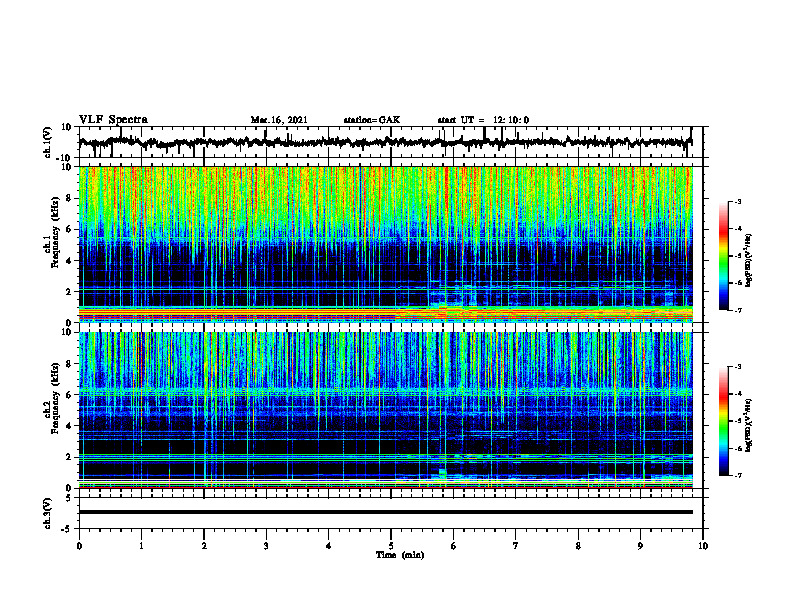Screen dimensions: 792x612
Task: Click the ch.1 voltage waveform trace panel
Action: pyautogui.click(x=390, y=142)
